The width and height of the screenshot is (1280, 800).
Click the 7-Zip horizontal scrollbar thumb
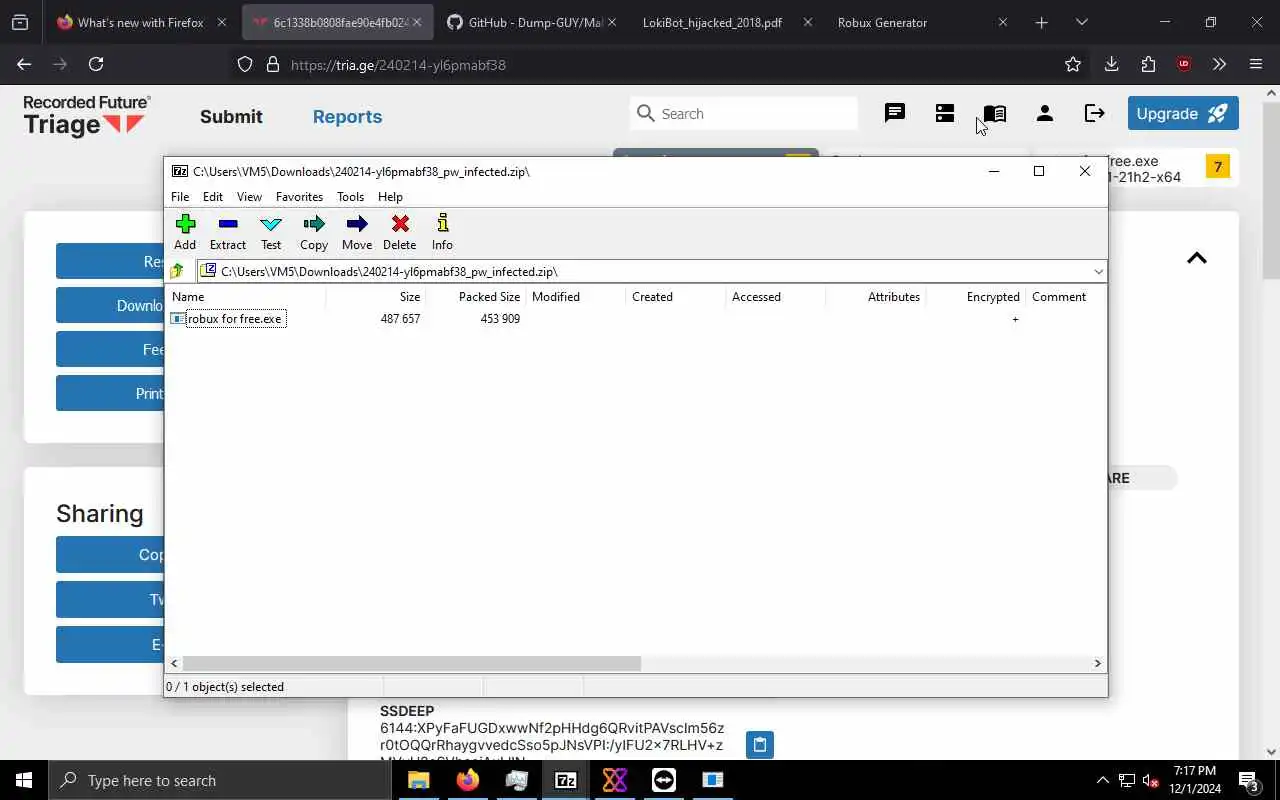[412, 663]
